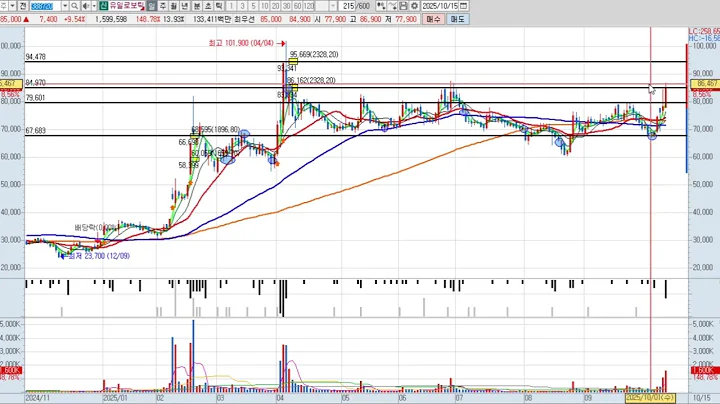Screen dimensions: 720x404
Task: Click the 1,599,598 volume value
Action: click(111, 19)
